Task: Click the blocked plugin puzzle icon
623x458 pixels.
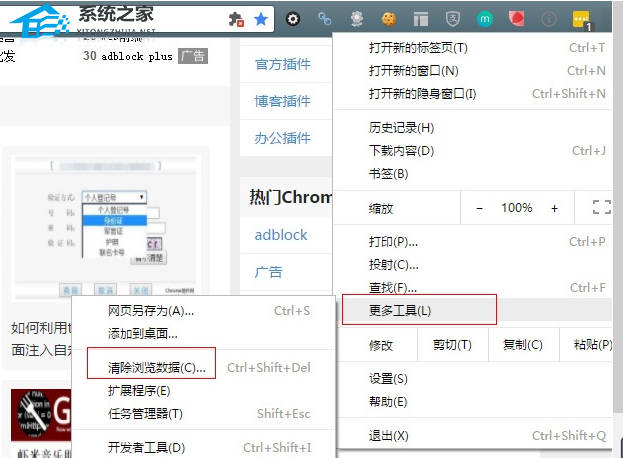Action: pyautogui.click(x=236, y=19)
